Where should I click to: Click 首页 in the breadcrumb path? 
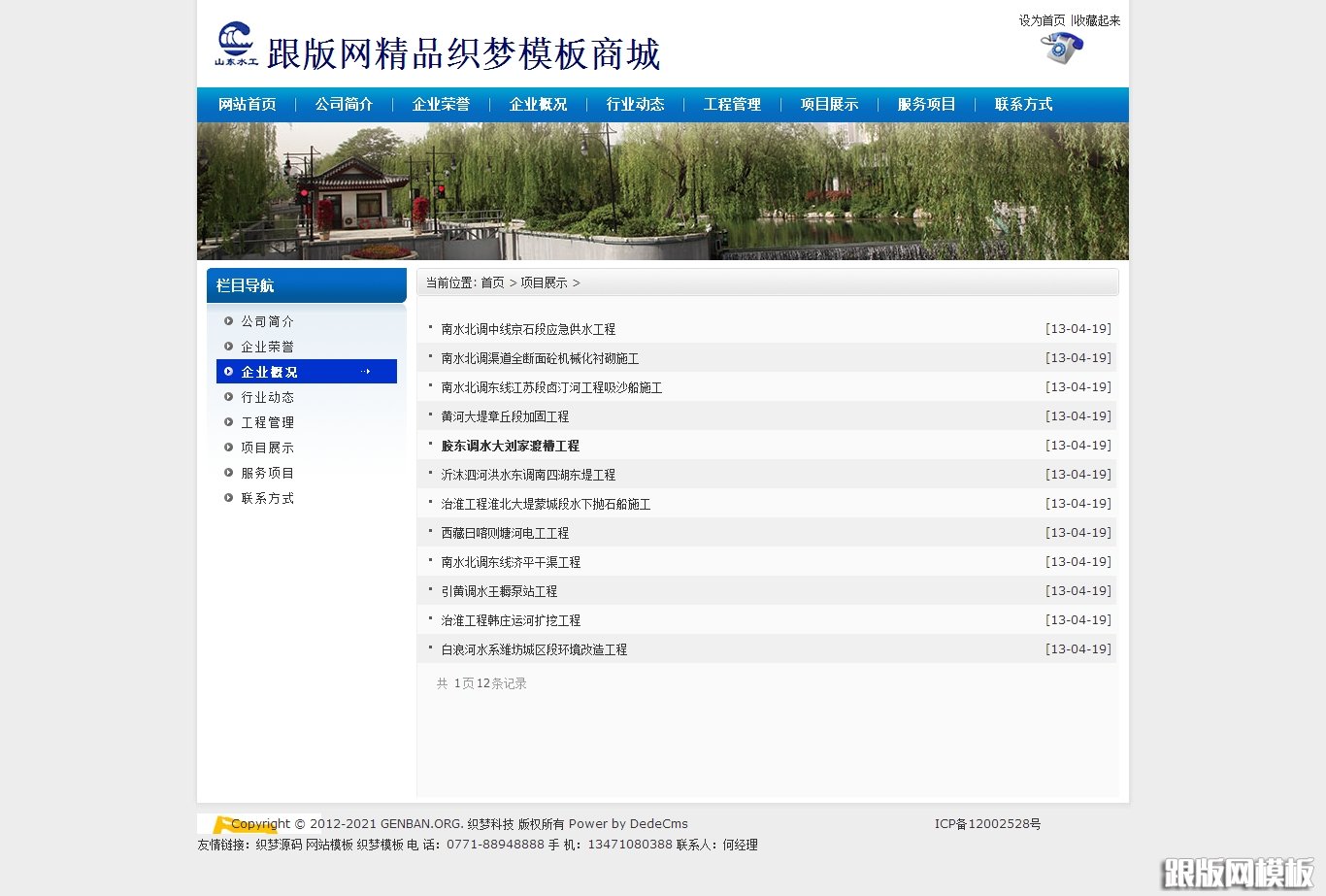(x=492, y=282)
